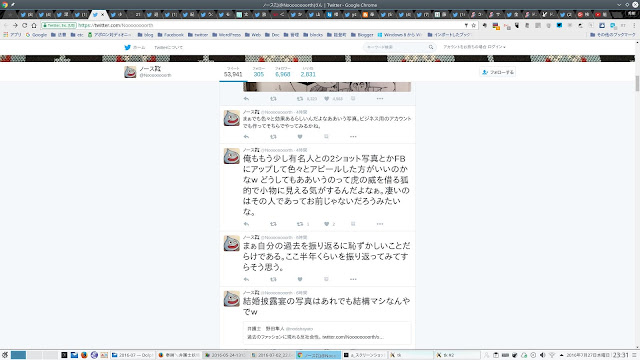Expand the WordPress bookmarks folder
The image size is (640, 360).
[x=227, y=35]
